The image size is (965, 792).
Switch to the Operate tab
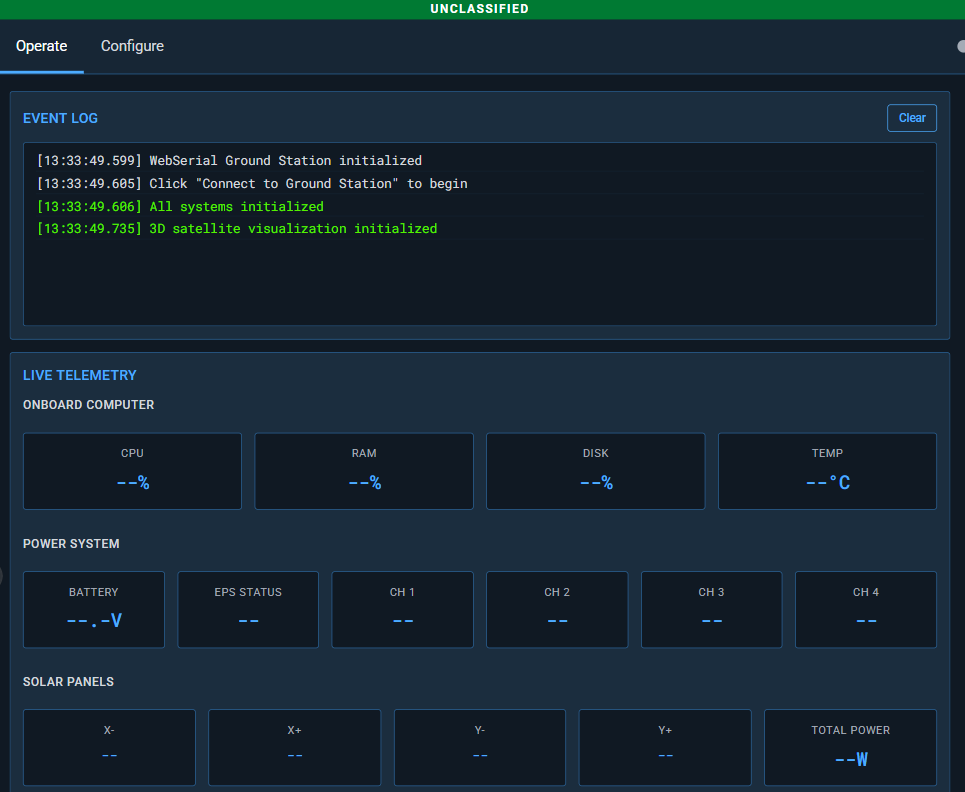coord(41,46)
